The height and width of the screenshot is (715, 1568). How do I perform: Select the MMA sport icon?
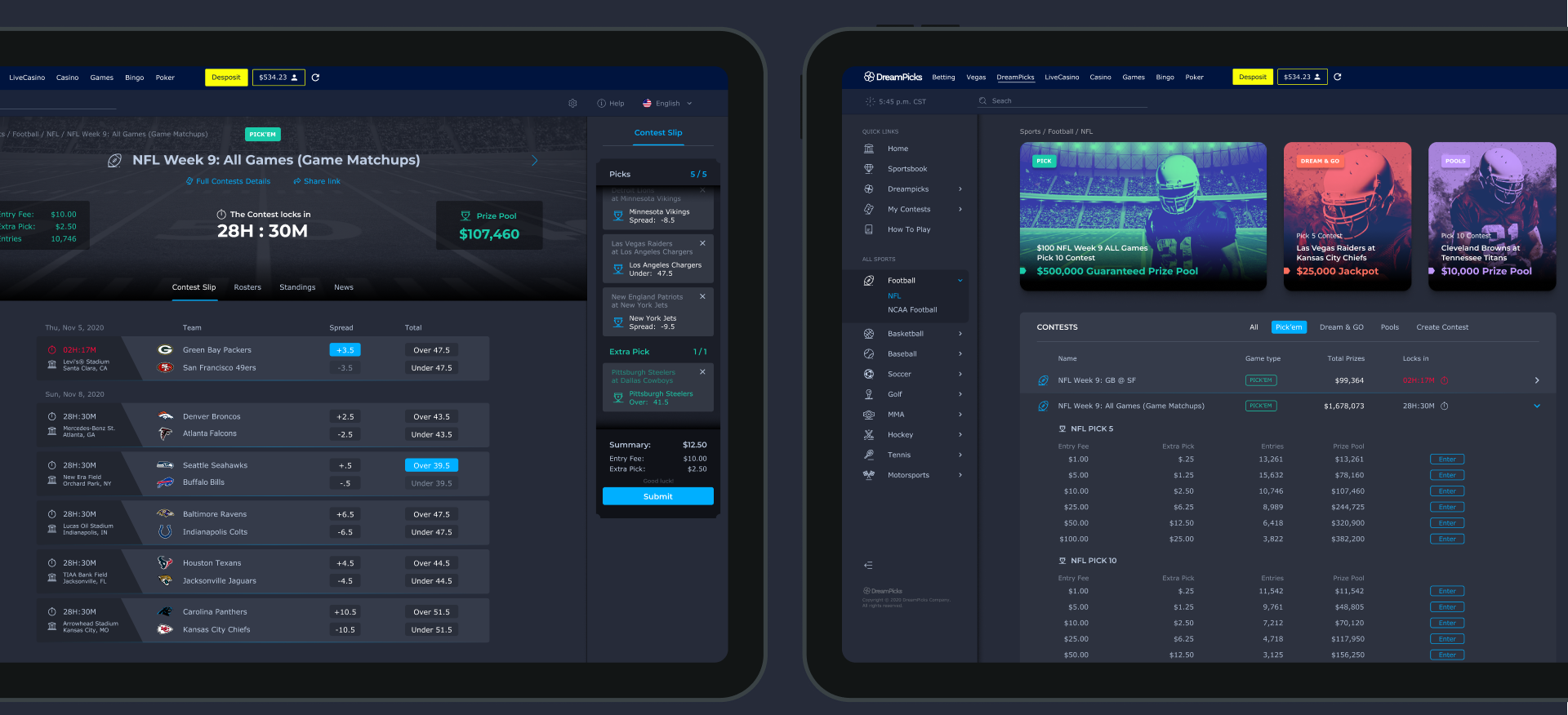tap(869, 415)
